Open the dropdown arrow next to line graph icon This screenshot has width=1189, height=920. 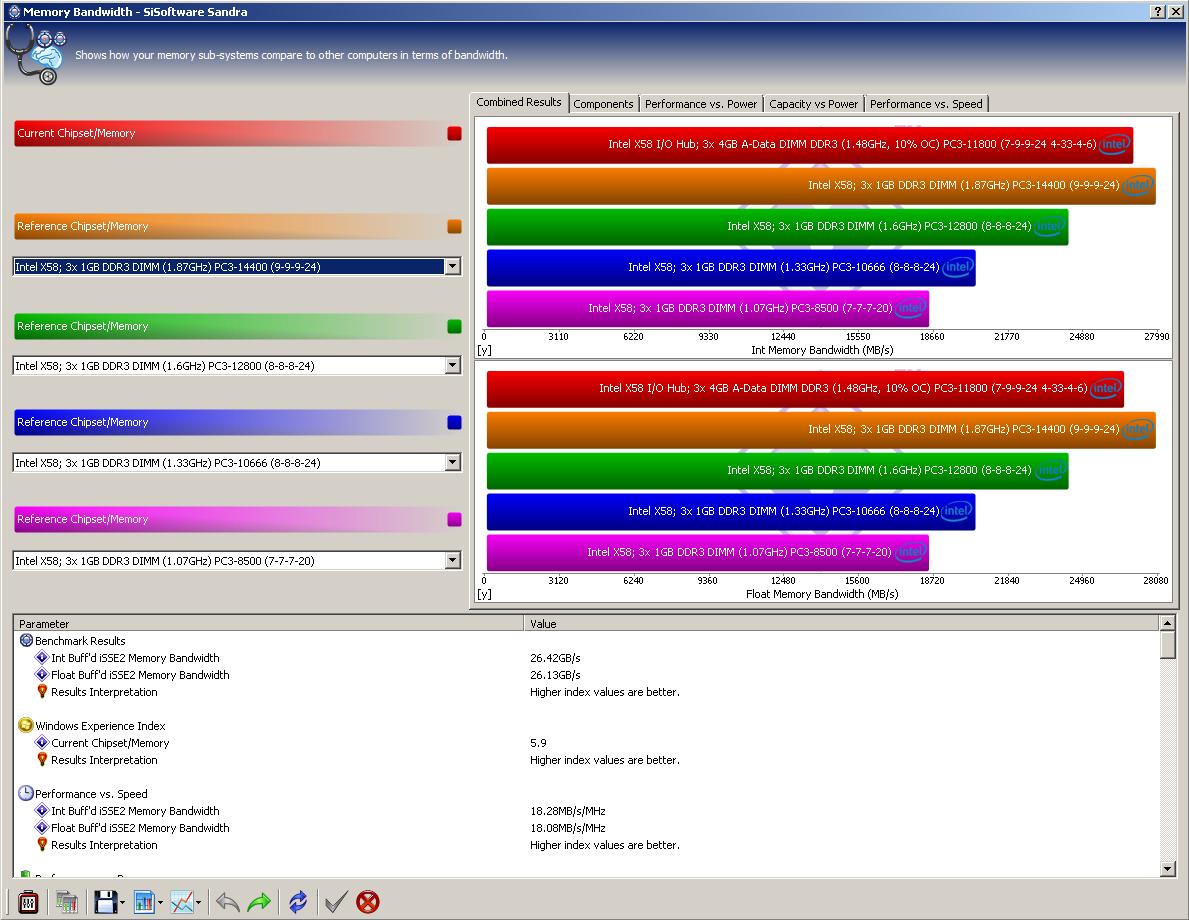point(199,903)
